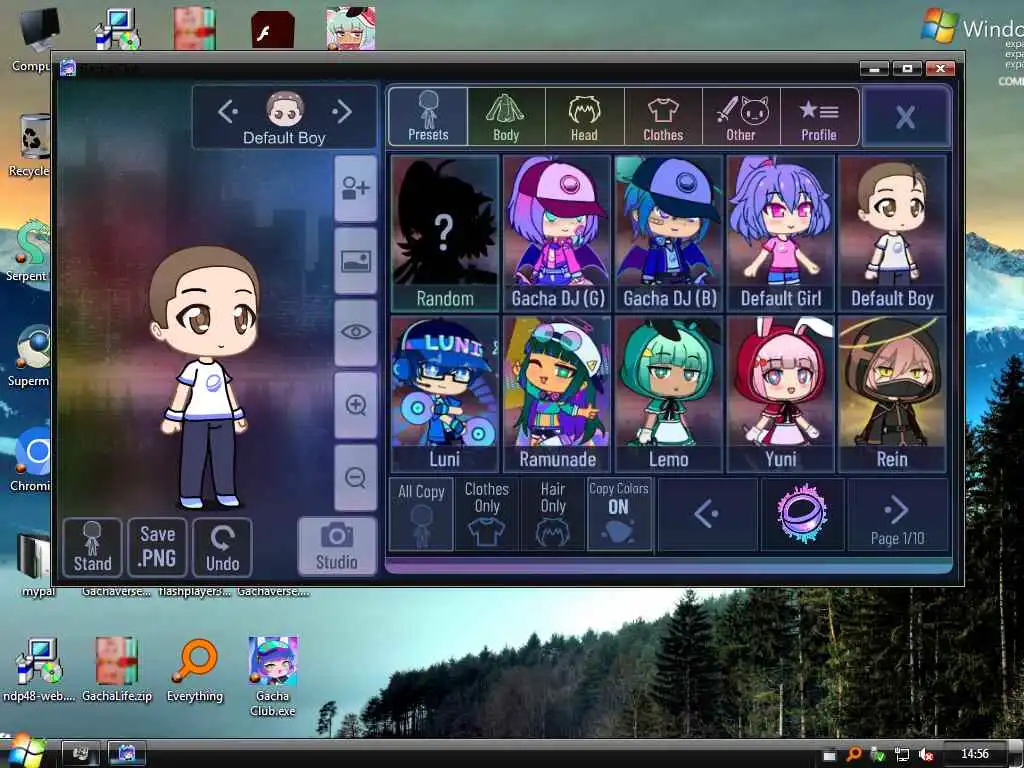Click the muted volume tray icon
Image resolution: width=1024 pixels, height=768 pixels.
[925, 755]
